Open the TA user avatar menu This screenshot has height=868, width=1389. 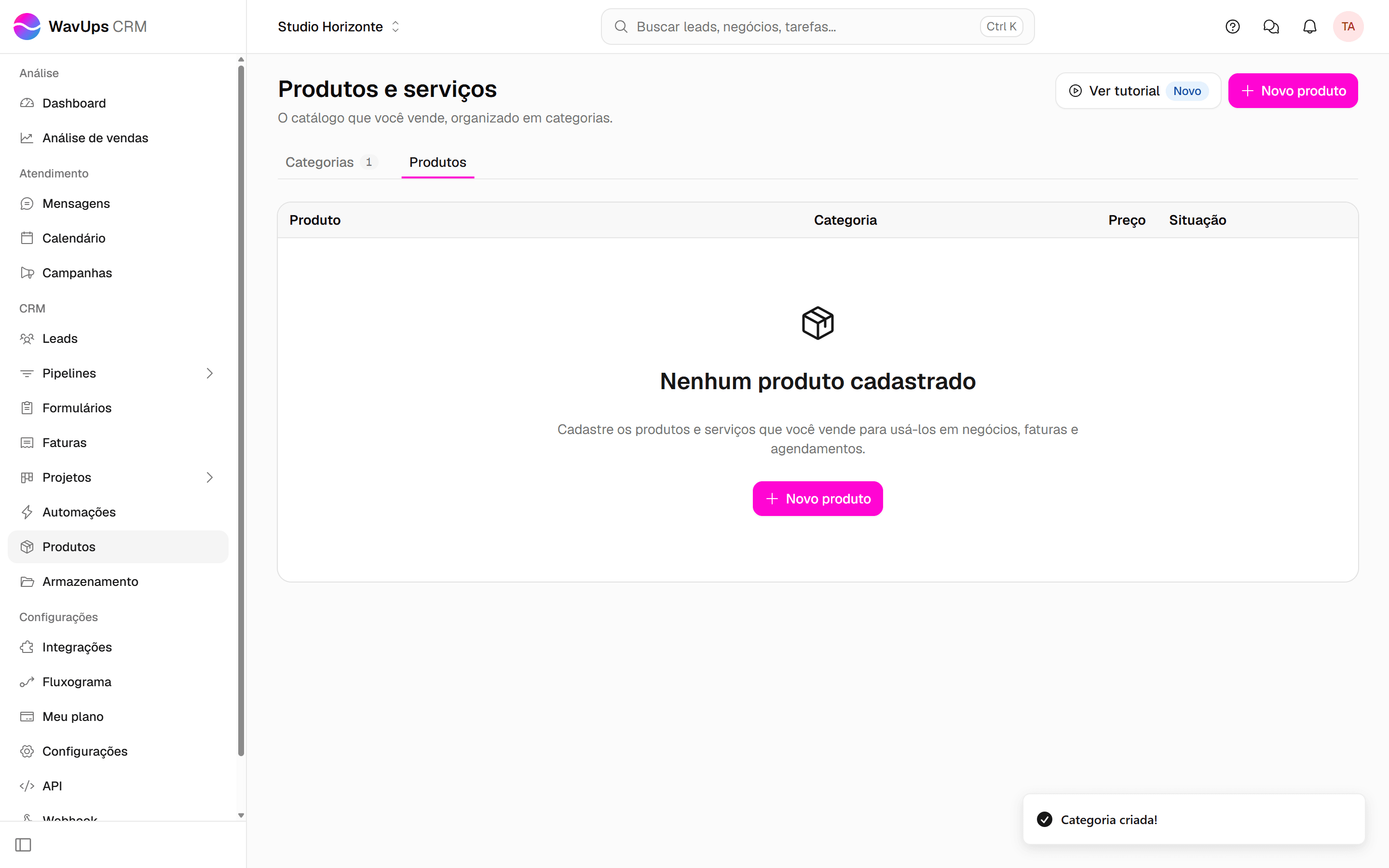click(x=1348, y=27)
